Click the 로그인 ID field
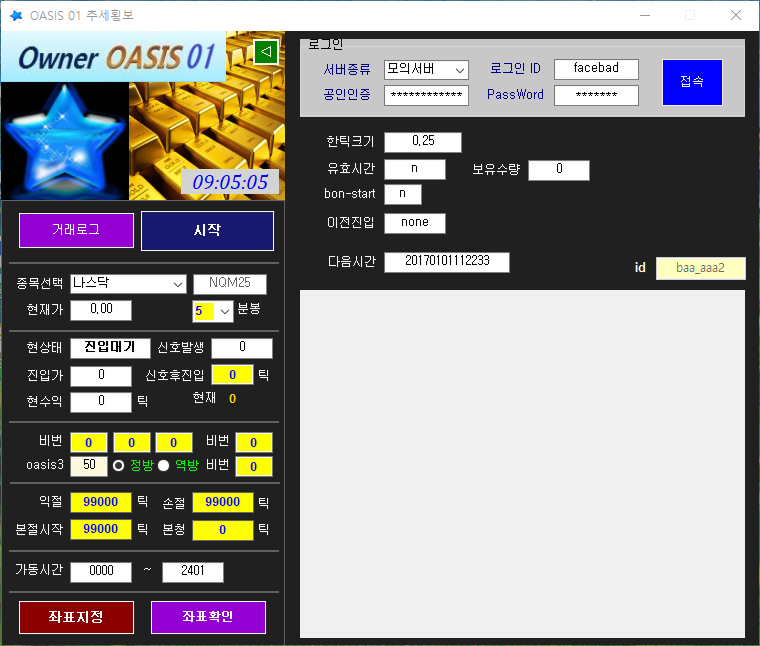The height and width of the screenshot is (646, 760). coord(596,69)
